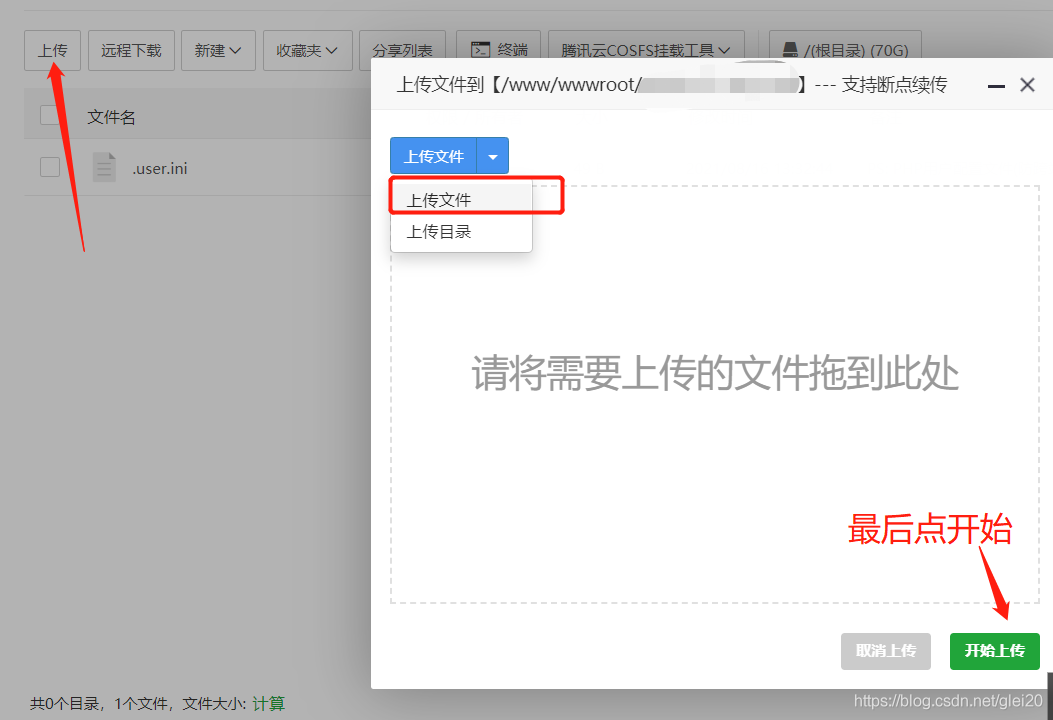Check the .user.ini file checkbox

50,167
